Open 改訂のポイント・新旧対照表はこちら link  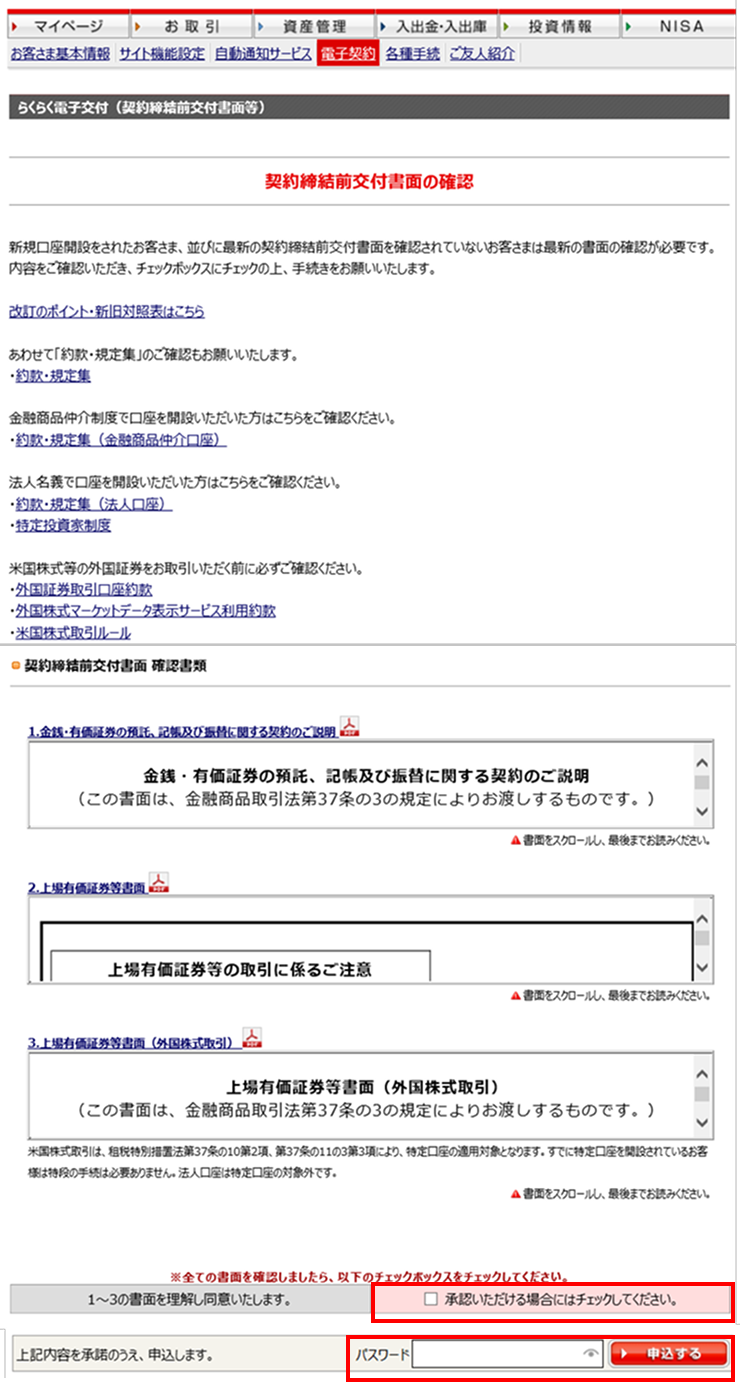pos(106,312)
